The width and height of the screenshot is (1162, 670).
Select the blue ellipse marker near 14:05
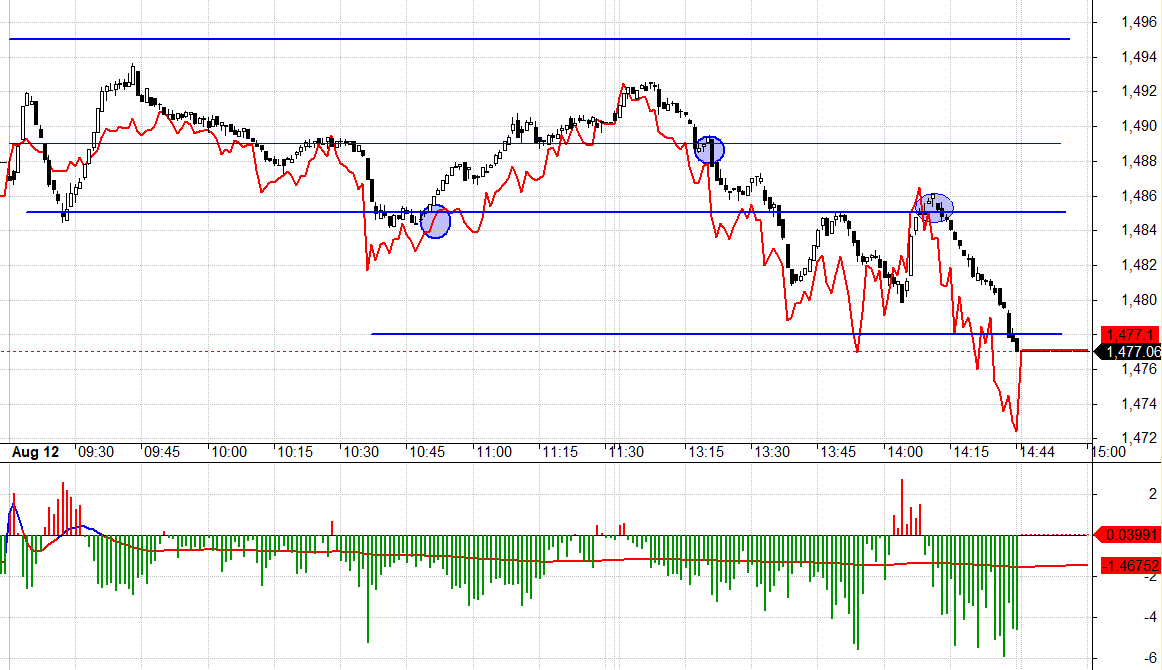934,208
